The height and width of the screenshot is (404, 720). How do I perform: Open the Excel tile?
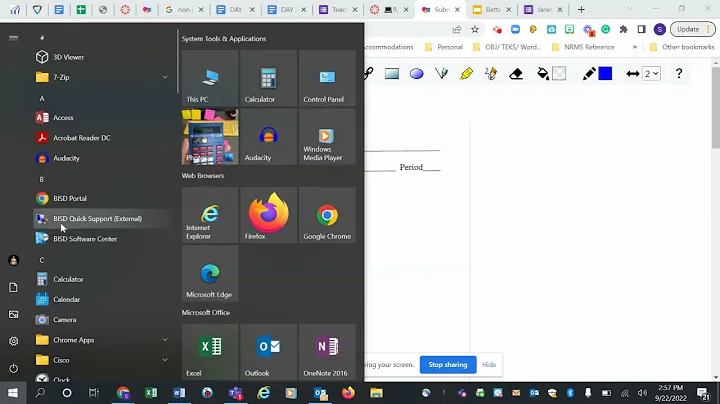click(x=210, y=352)
